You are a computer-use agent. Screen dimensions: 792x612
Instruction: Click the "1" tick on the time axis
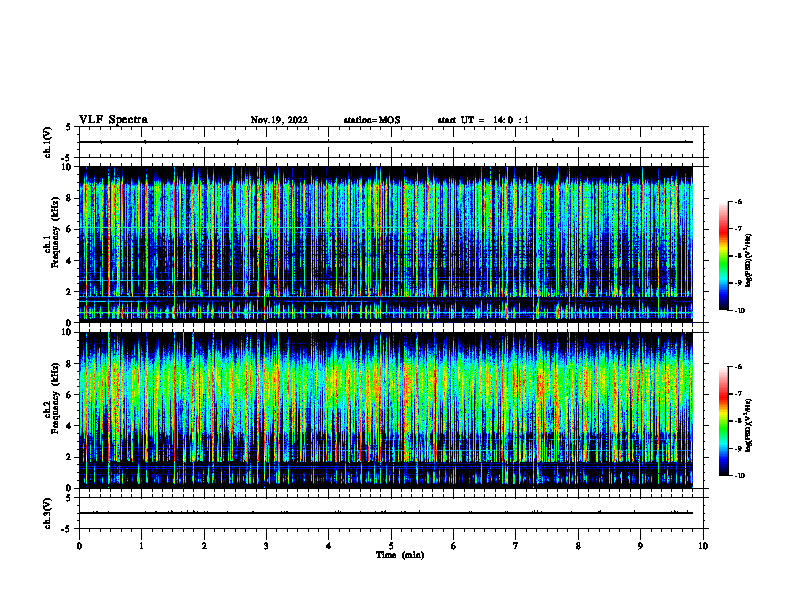tap(141, 546)
